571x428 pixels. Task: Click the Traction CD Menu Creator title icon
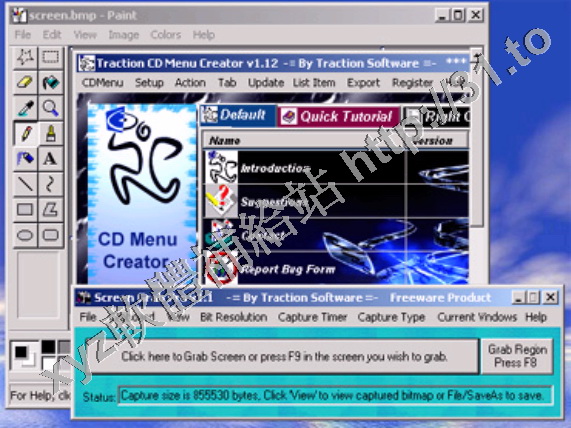(x=87, y=63)
